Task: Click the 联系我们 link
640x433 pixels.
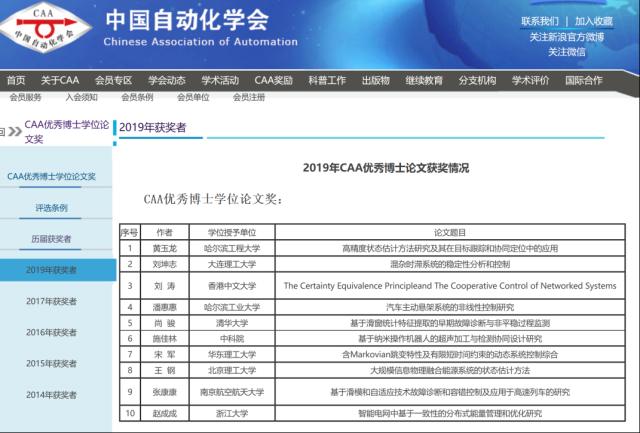Action: [x=540, y=21]
